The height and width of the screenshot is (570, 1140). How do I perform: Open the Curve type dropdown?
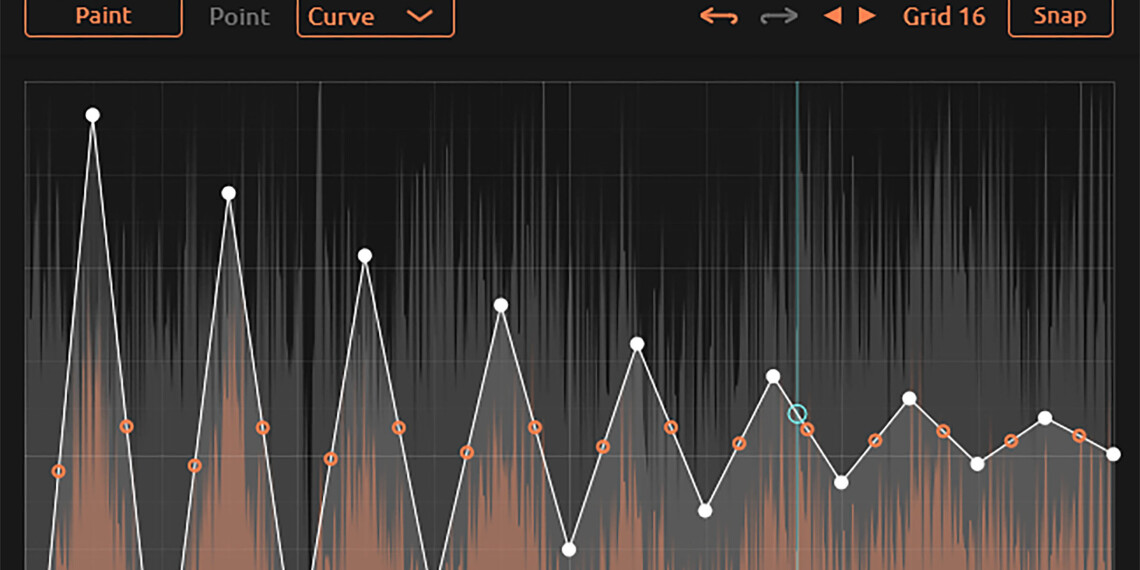tap(375, 17)
